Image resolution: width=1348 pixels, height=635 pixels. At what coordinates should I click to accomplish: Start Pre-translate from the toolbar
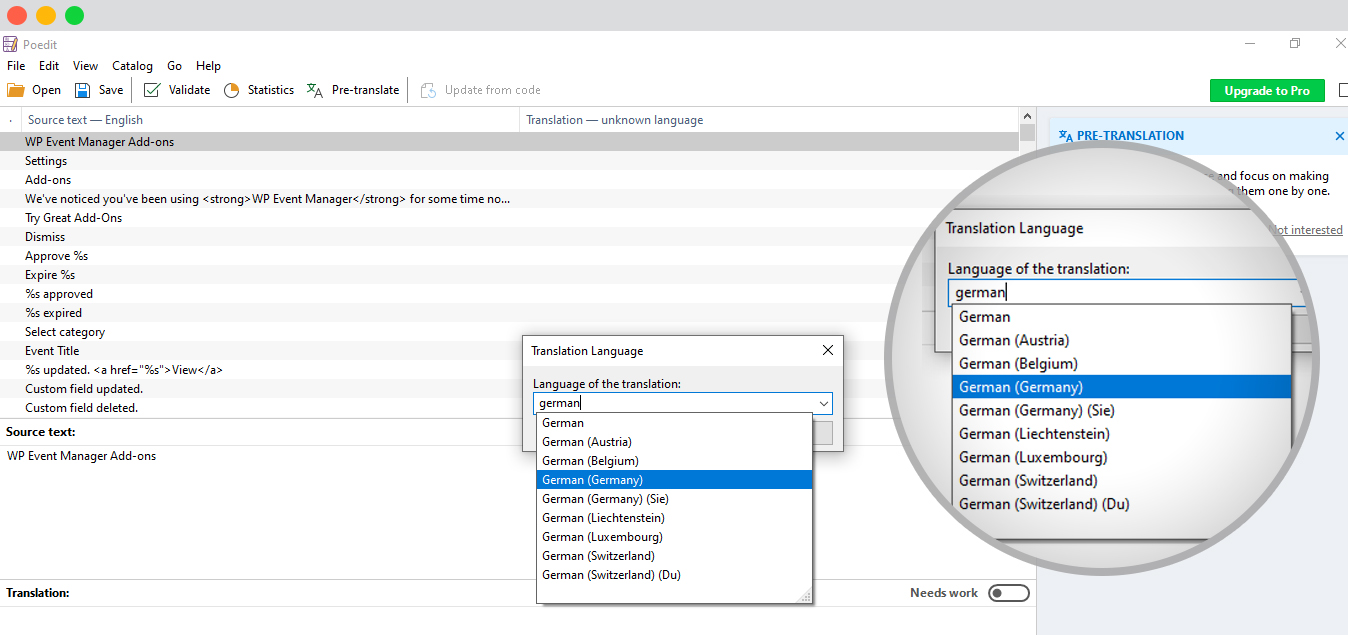[352, 90]
